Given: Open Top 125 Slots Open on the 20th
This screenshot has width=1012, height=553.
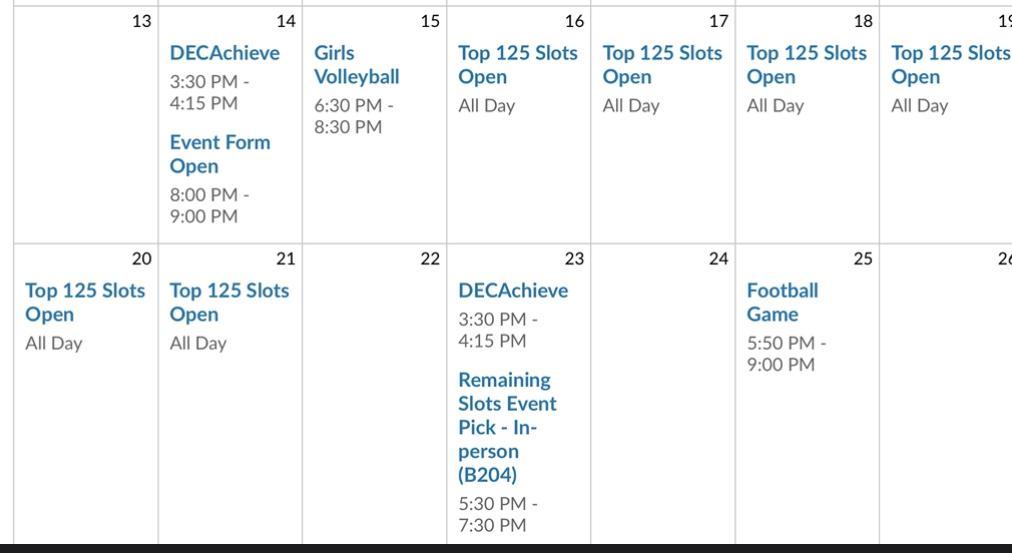Looking at the screenshot, I should pos(84,302).
